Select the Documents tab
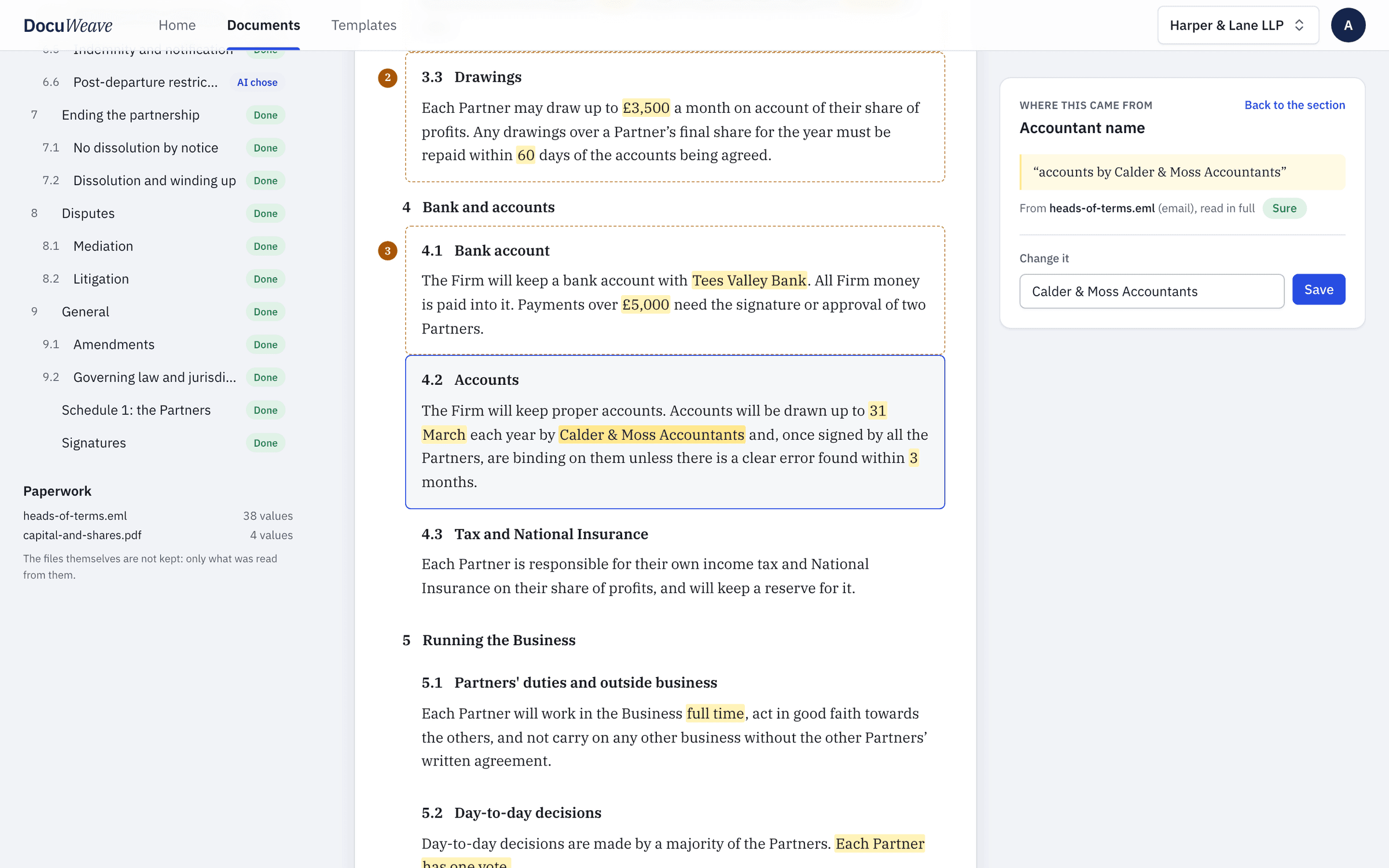The image size is (1389, 868). coord(263,25)
